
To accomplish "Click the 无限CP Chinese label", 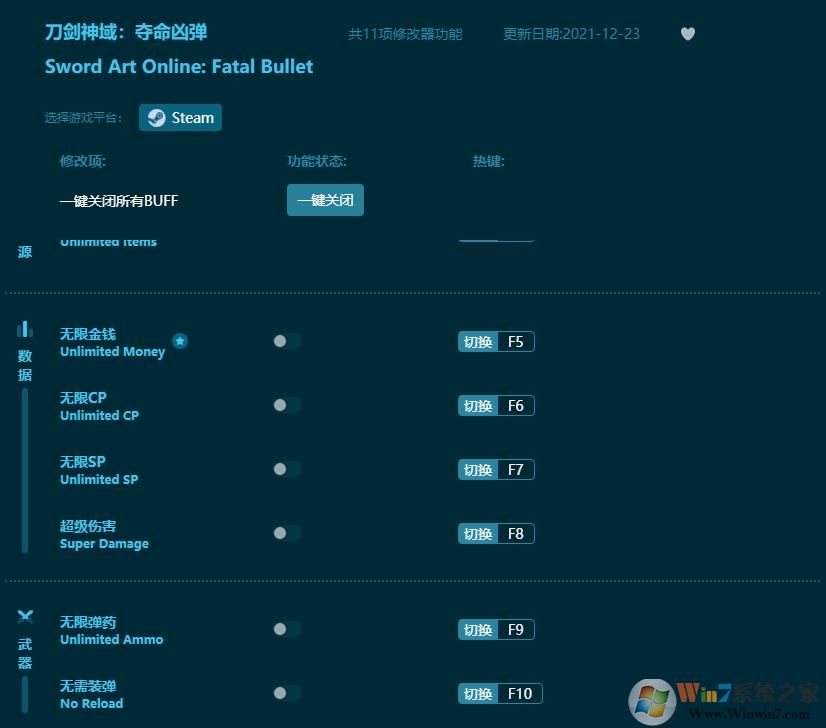I will pyautogui.click(x=83, y=398).
